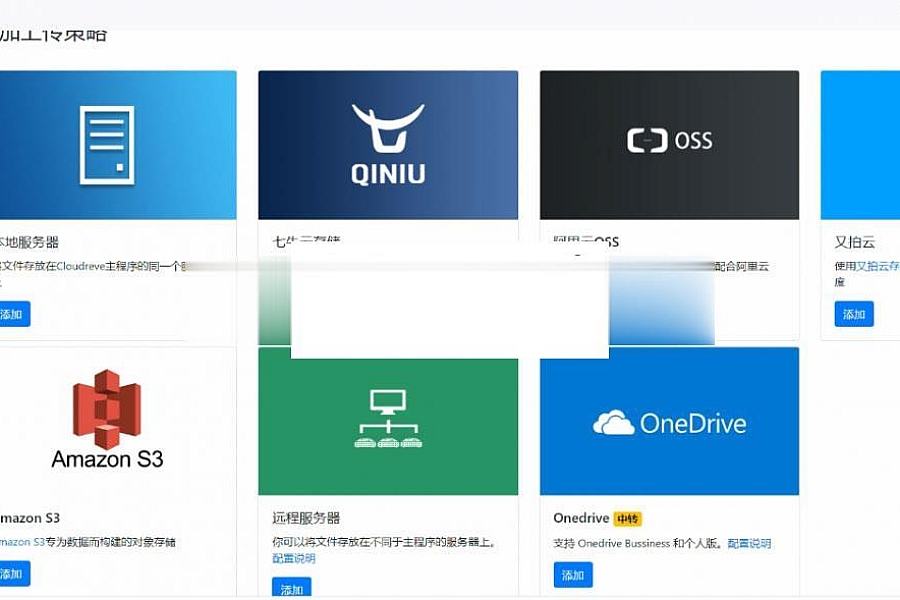Add the 本地服务器 storage policy
Viewport: 900px width, 600px height.
pyautogui.click(x=13, y=314)
